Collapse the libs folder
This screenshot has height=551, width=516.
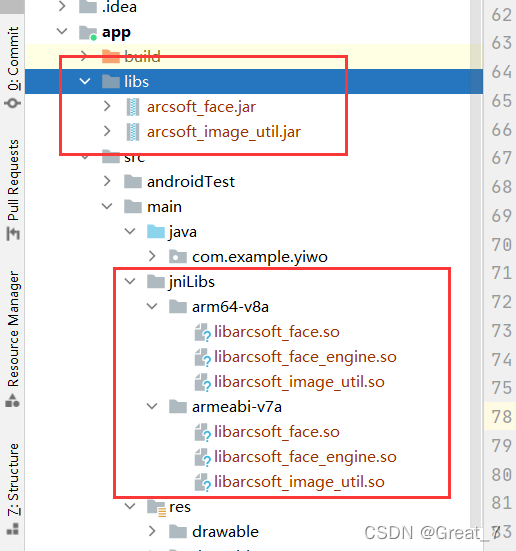pos(85,82)
